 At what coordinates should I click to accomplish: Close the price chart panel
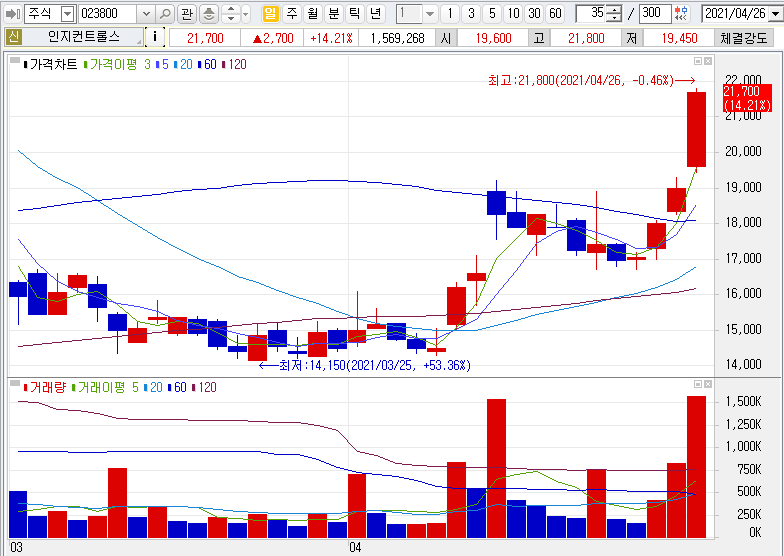pos(708,61)
